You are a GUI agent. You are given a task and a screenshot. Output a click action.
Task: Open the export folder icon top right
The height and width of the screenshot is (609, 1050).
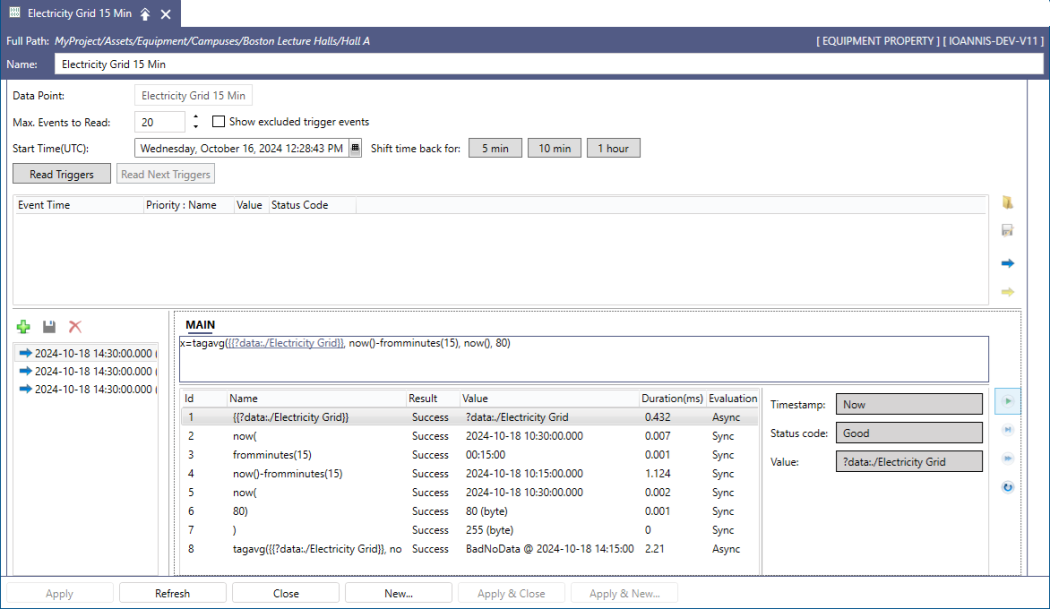(1008, 202)
